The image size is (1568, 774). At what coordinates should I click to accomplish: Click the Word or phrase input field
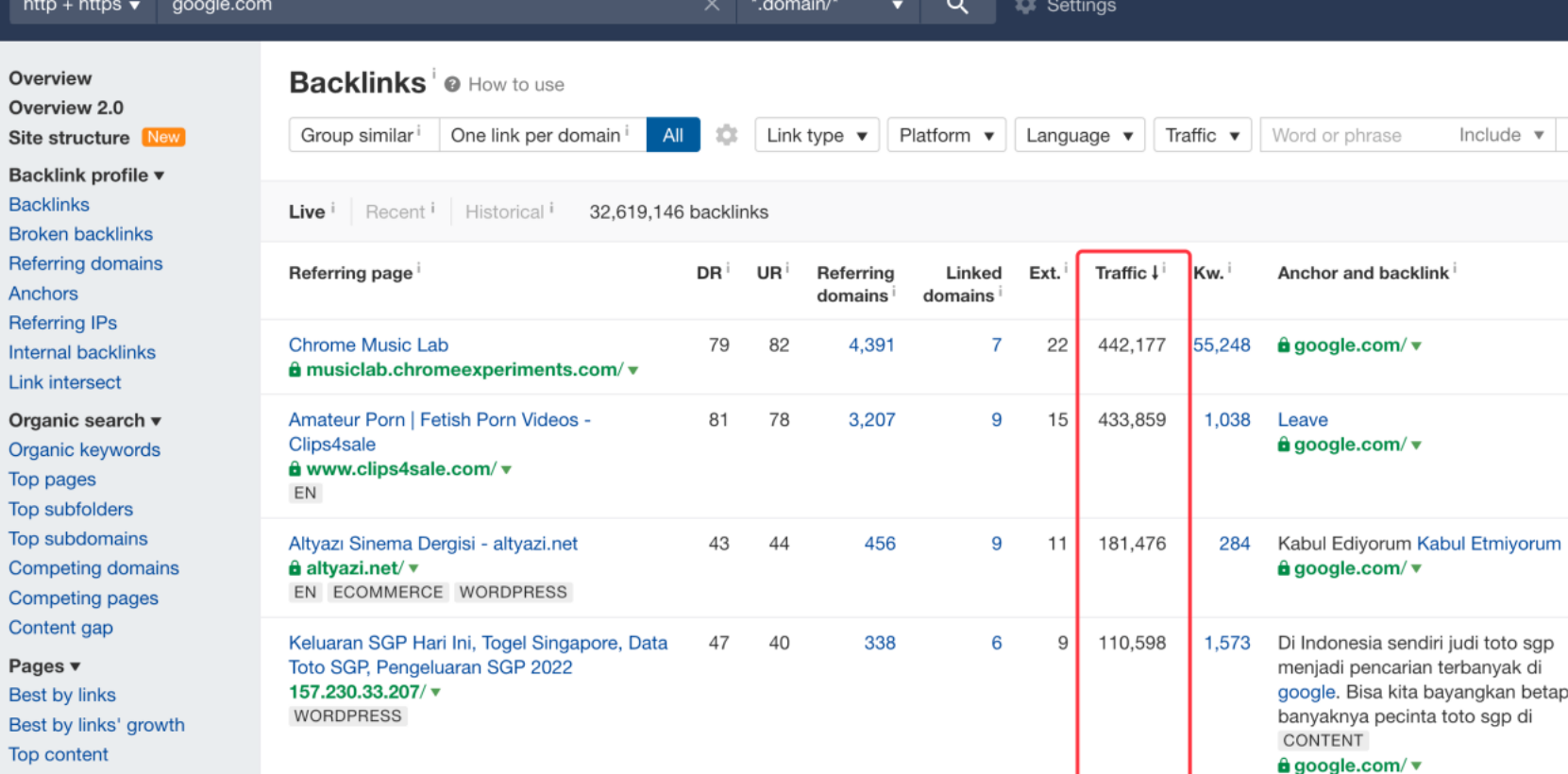point(1352,135)
